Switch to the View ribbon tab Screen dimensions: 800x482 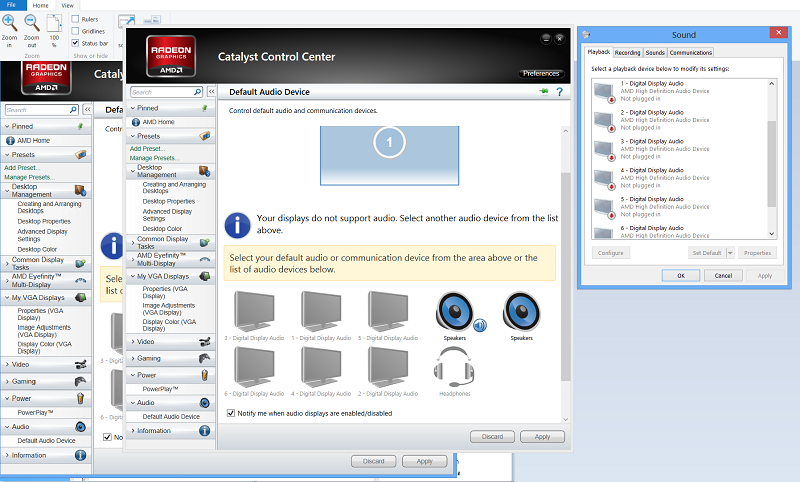pos(67,6)
